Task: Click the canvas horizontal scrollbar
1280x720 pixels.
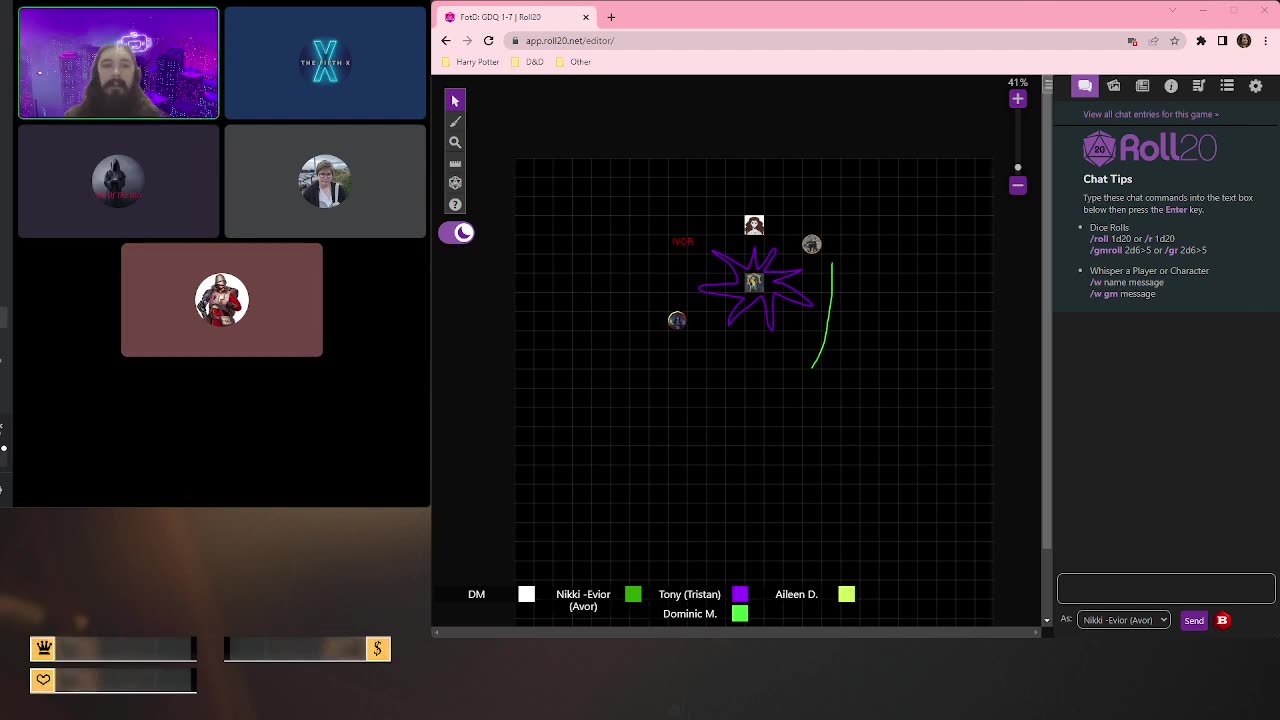Action: (x=736, y=632)
